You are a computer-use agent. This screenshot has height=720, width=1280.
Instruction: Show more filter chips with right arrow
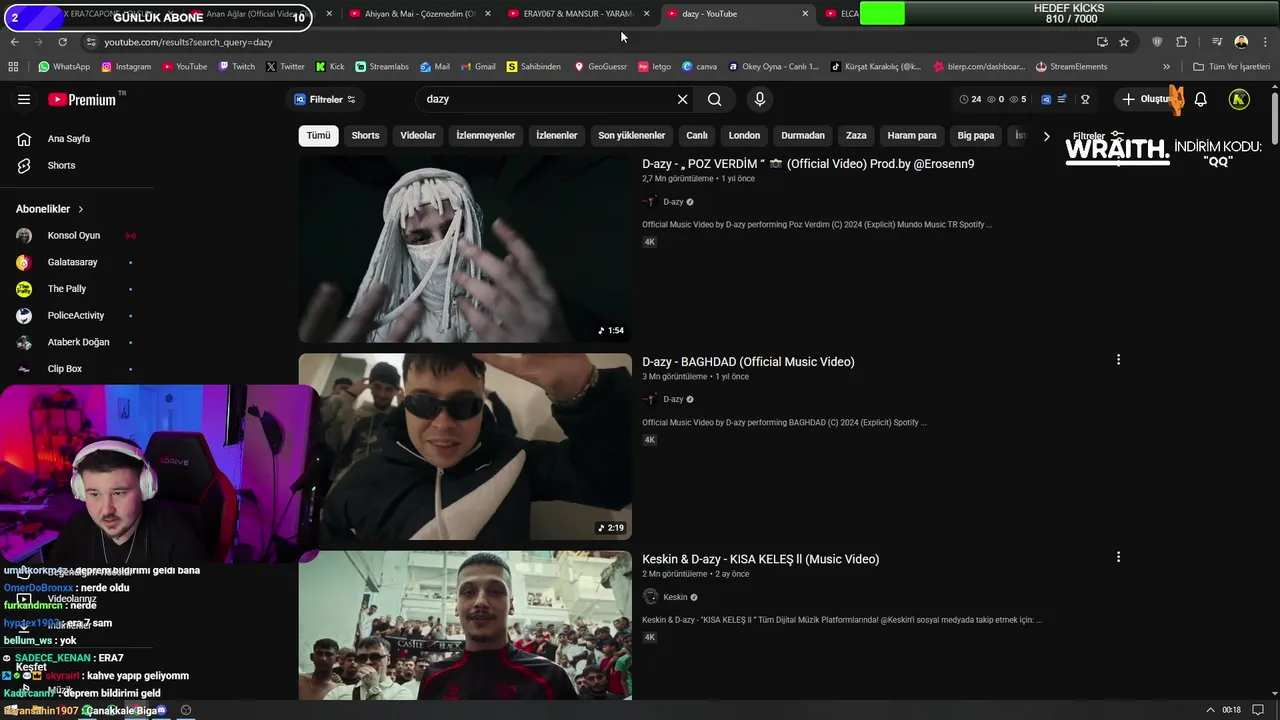(1046, 136)
